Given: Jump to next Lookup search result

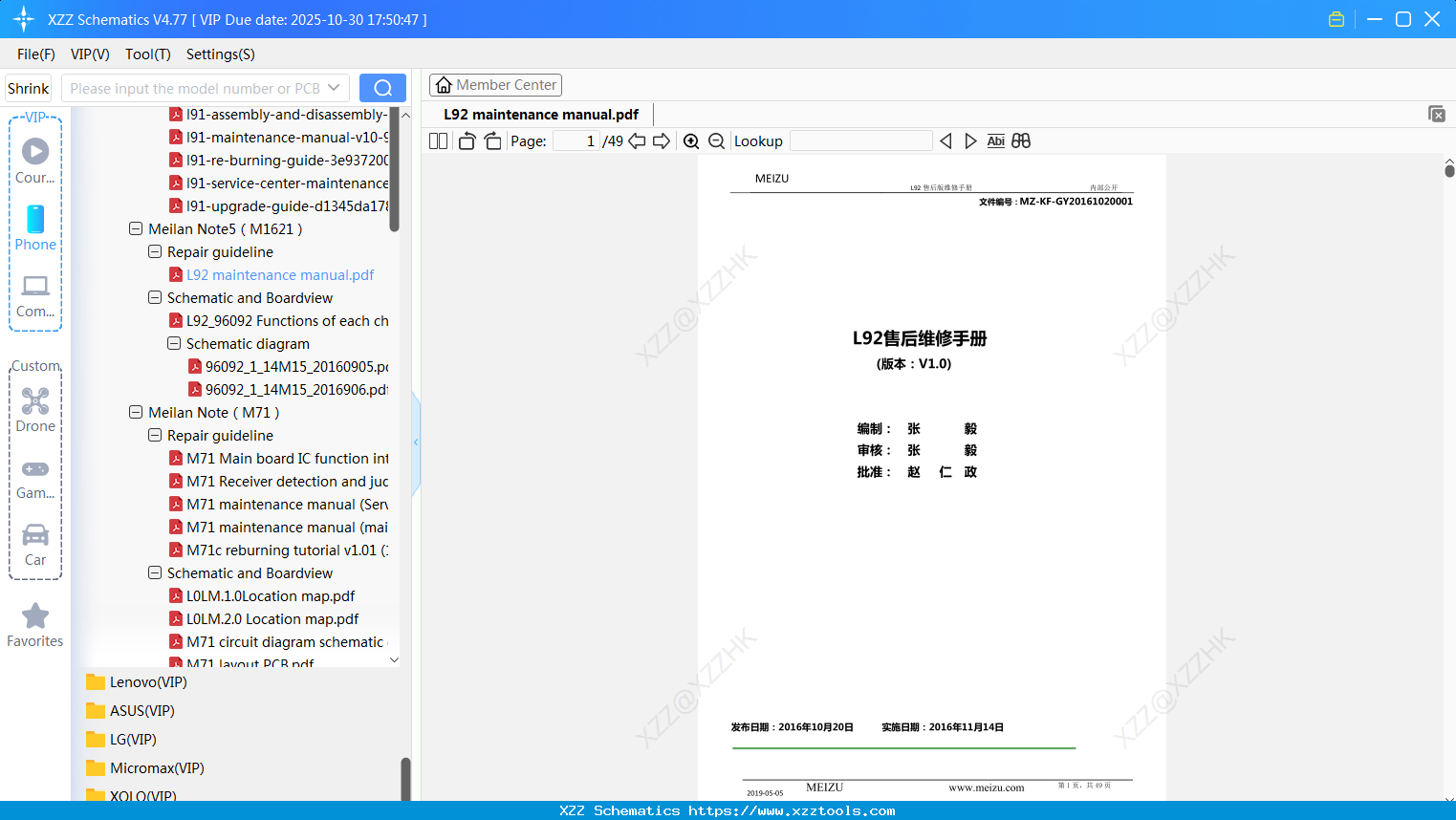Looking at the screenshot, I should (x=970, y=141).
